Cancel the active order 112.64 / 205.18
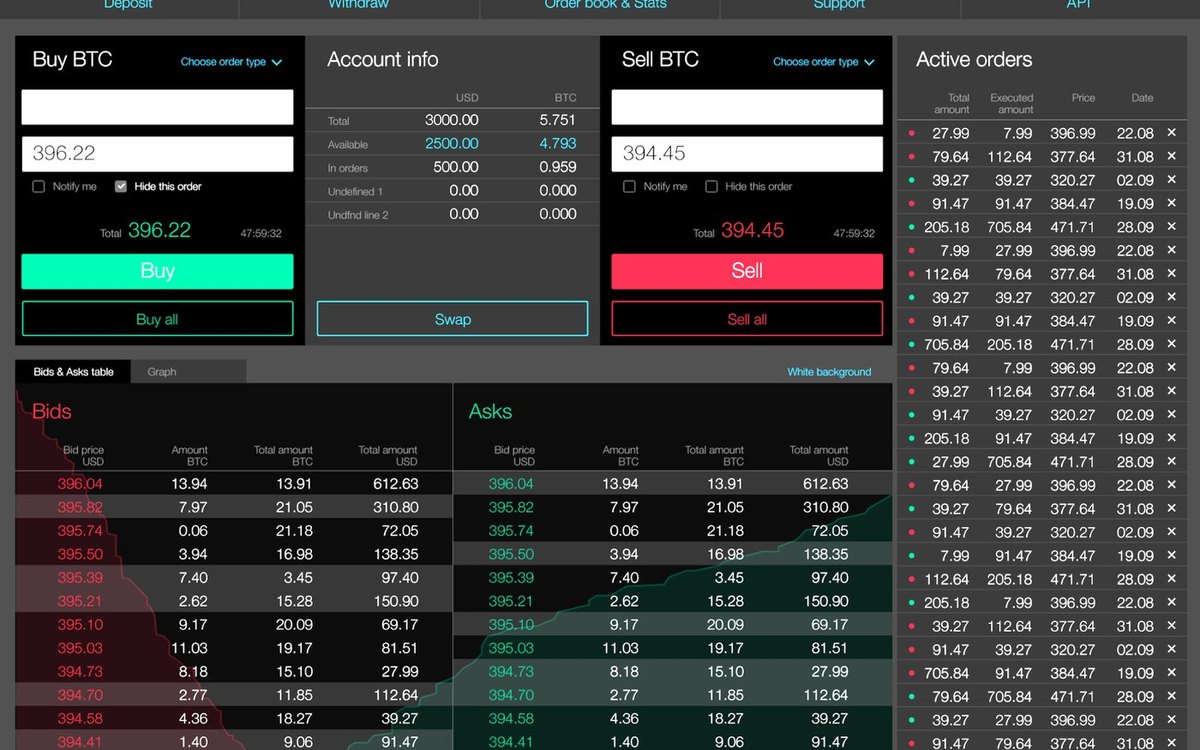This screenshot has width=1200, height=750. coord(1171,579)
